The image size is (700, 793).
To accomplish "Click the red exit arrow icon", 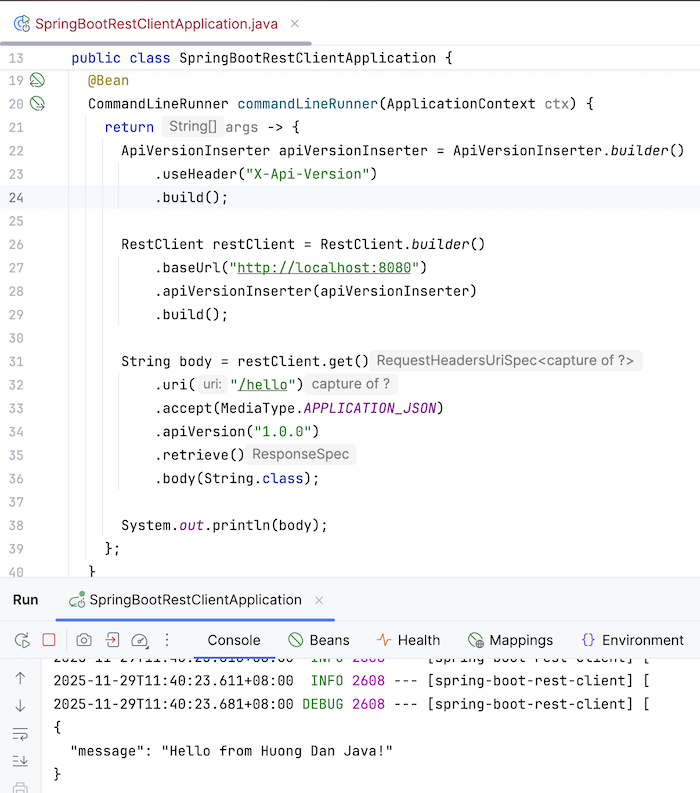I will point(113,640).
